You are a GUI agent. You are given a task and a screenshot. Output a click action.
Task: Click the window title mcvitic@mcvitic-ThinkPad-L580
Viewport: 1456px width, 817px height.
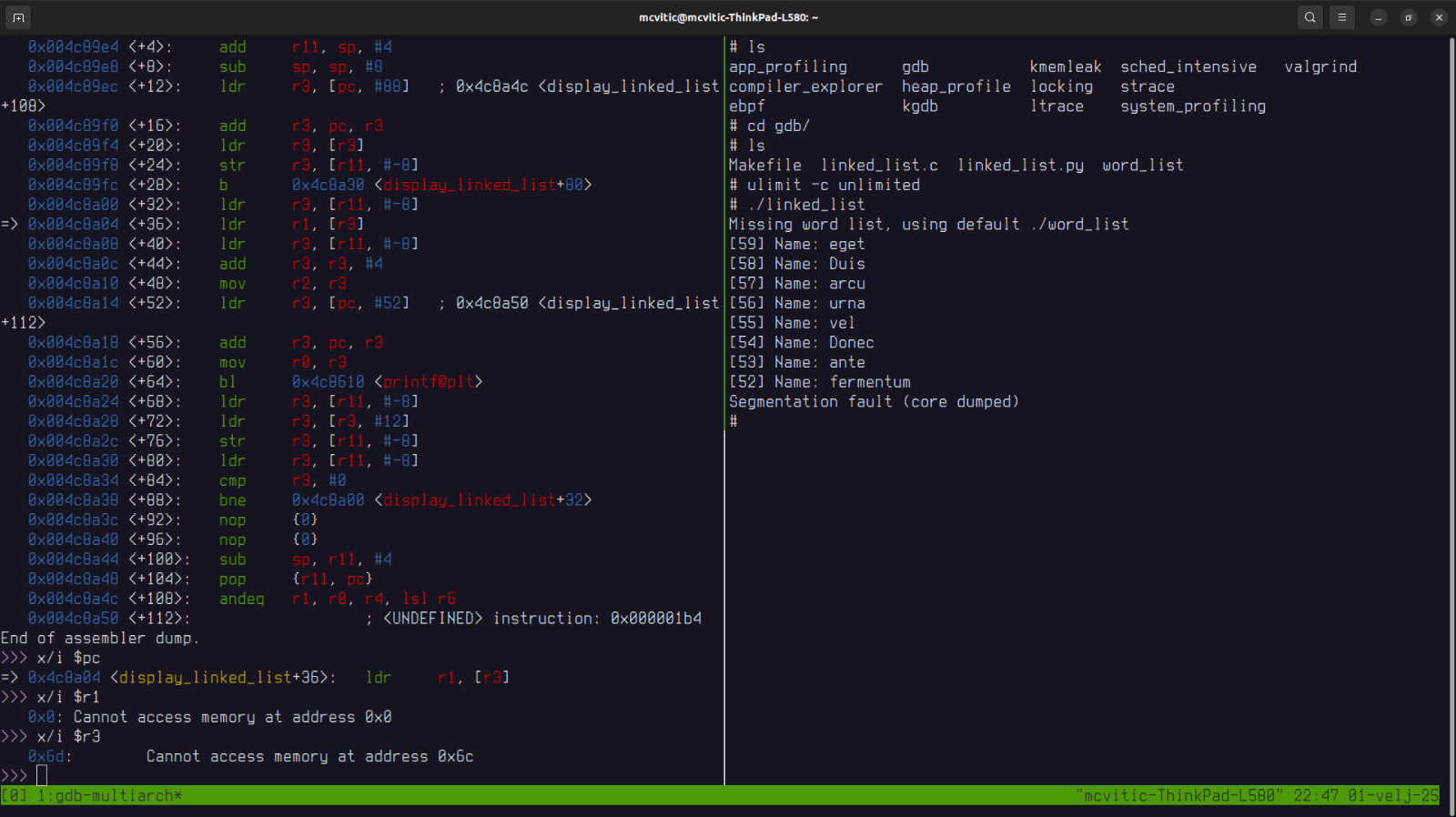click(x=728, y=17)
